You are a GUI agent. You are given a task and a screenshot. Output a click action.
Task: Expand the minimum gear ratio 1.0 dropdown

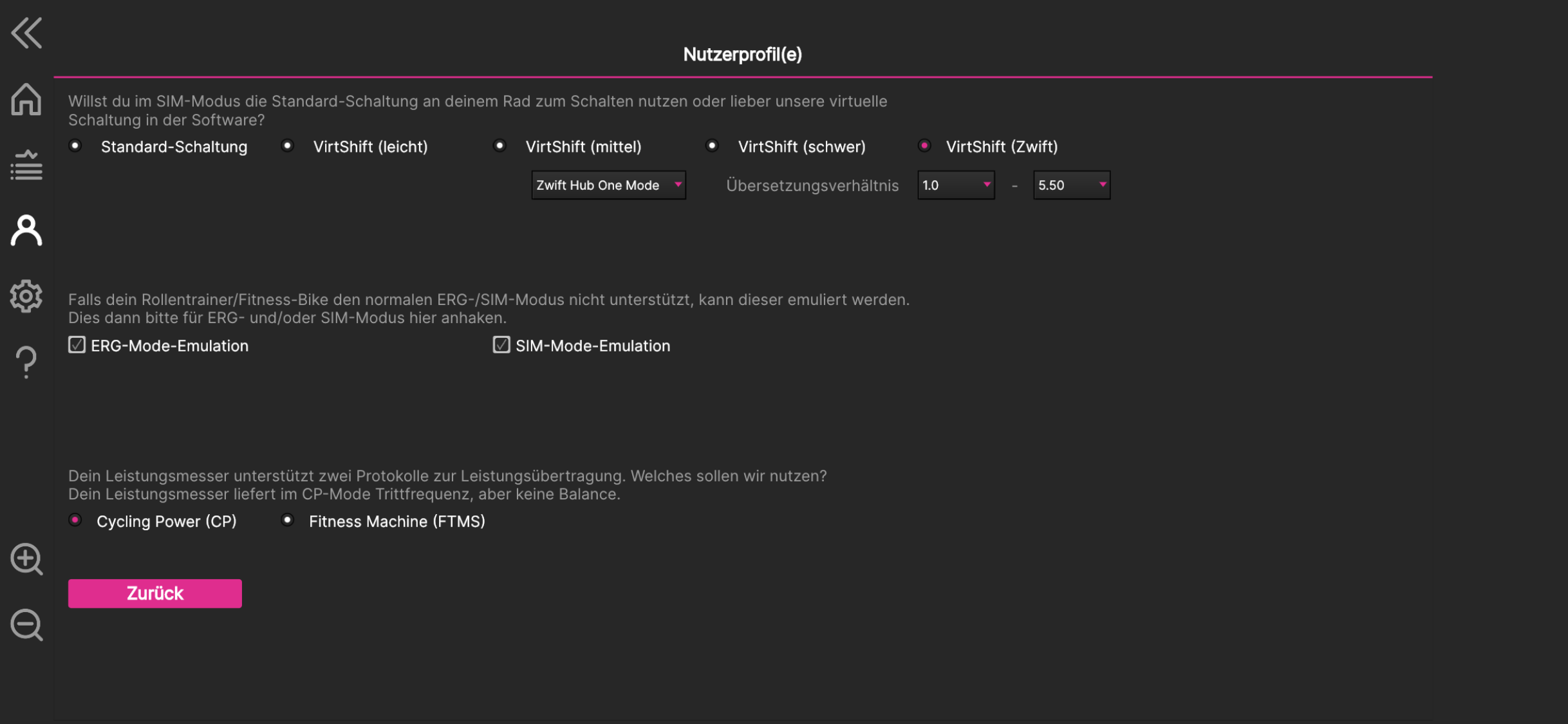(x=956, y=185)
